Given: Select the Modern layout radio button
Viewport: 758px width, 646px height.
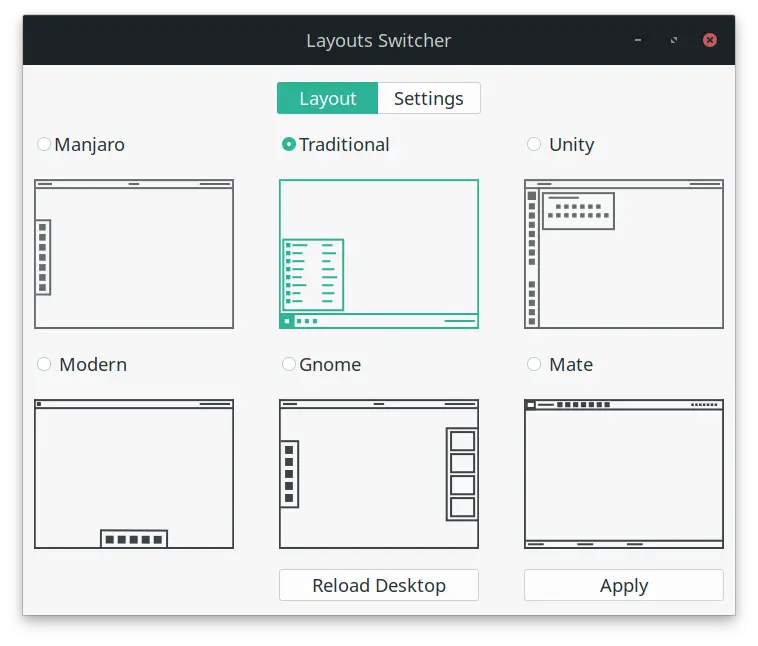Looking at the screenshot, I should point(44,364).
